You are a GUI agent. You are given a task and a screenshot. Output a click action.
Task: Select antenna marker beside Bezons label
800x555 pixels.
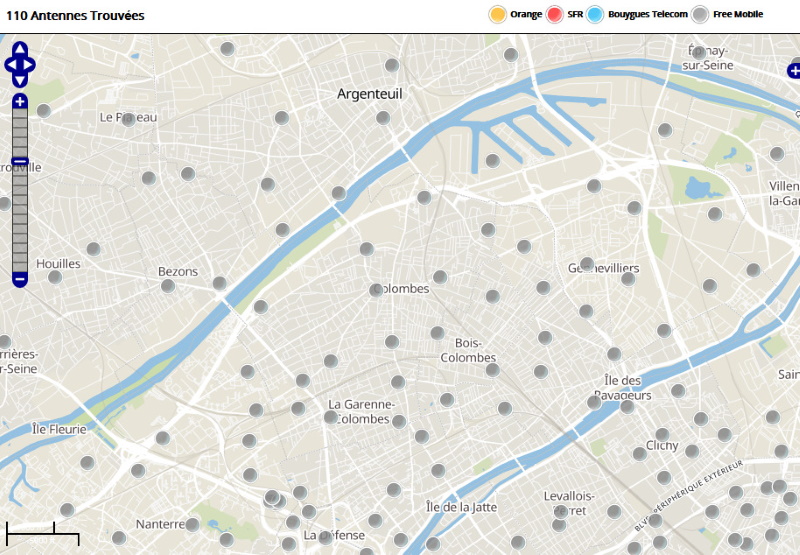point(168,286)
